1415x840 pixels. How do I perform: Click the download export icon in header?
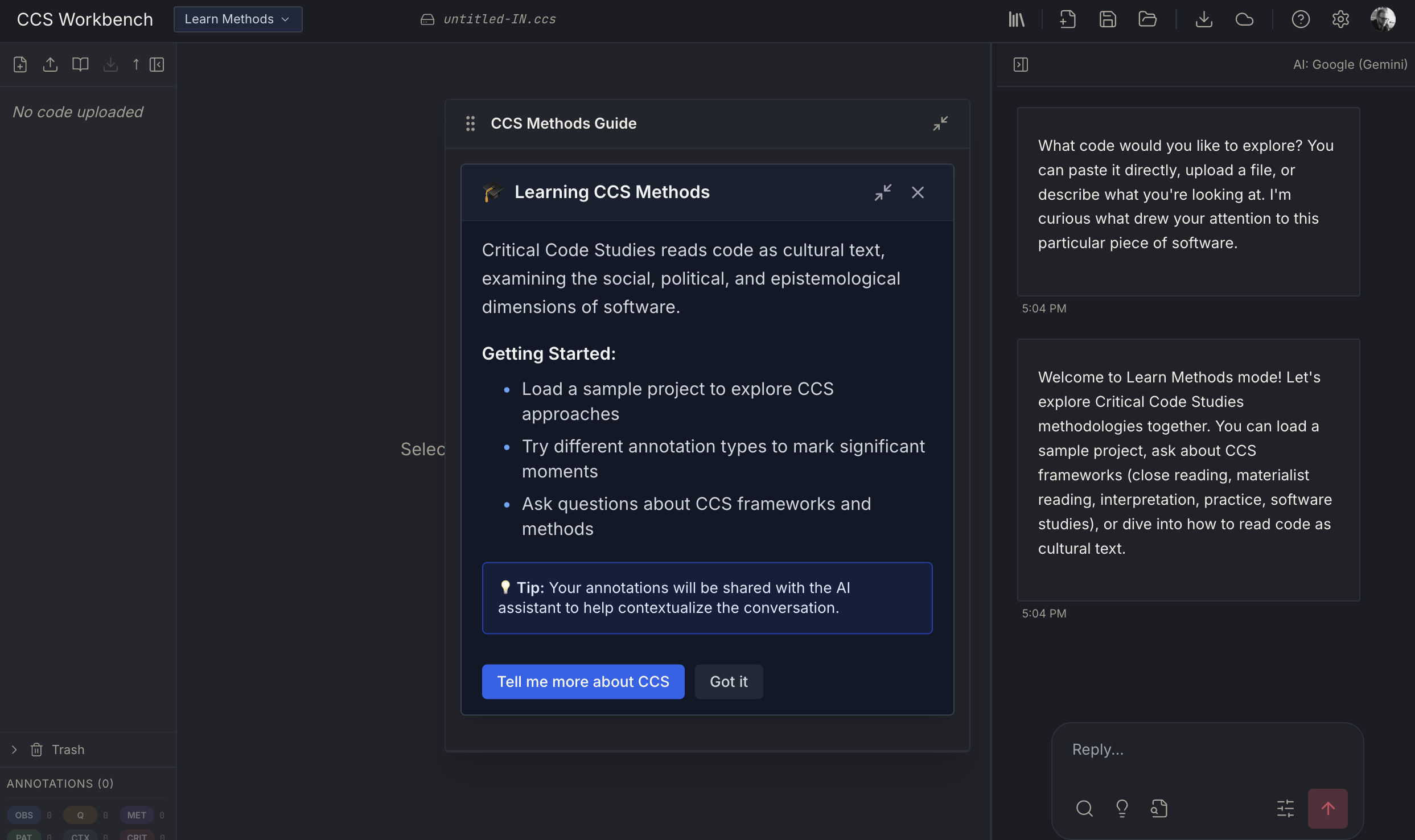pos(1204,19)
